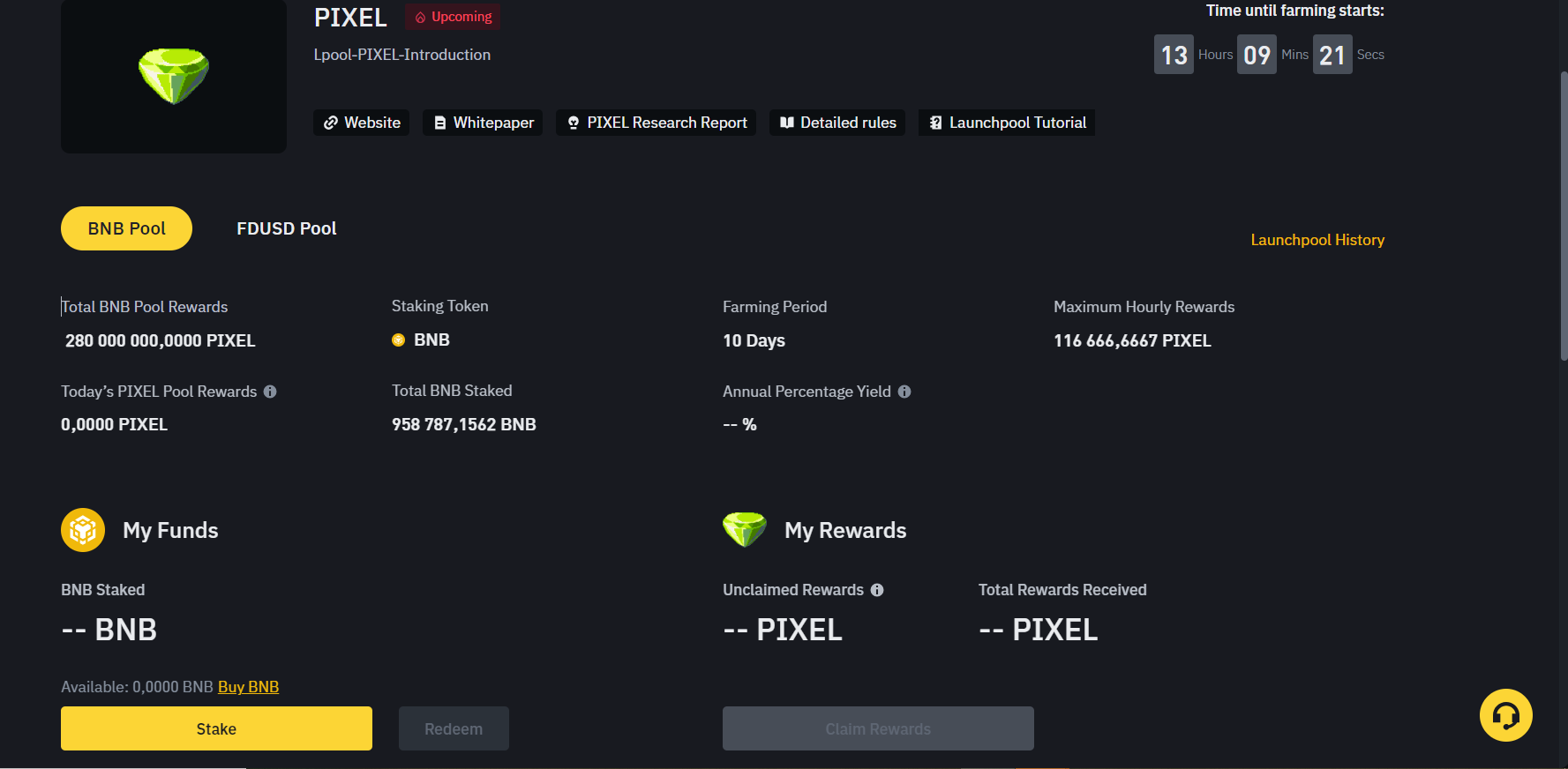Click the BNB coin icon under Staking Token
This screenshot has width=1568, height=769.
(x=399, y=340)
